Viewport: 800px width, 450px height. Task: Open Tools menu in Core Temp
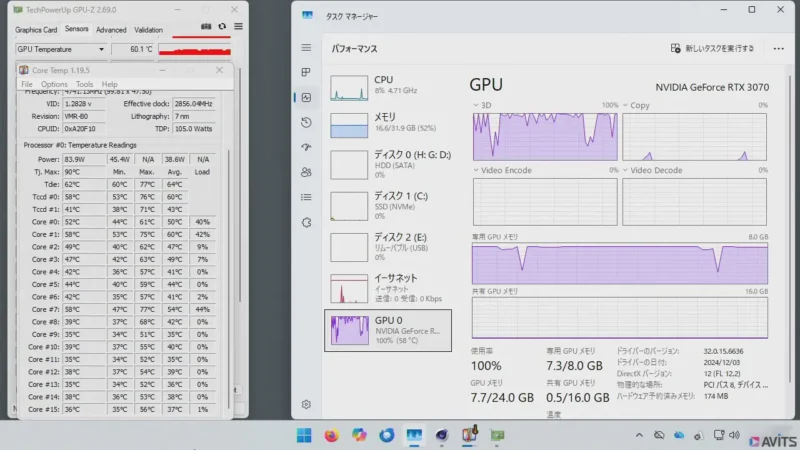click(85, 84)
